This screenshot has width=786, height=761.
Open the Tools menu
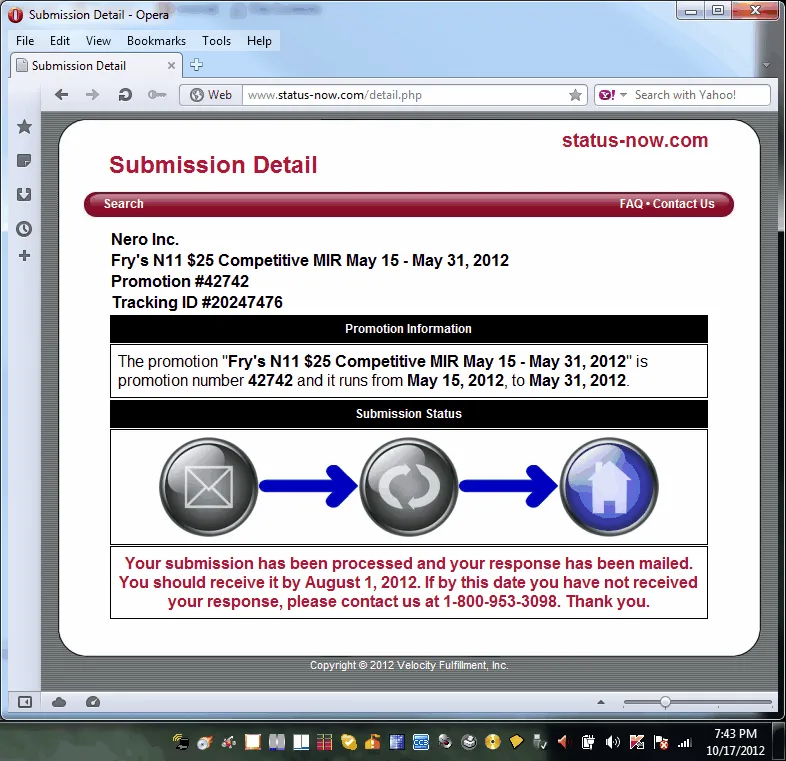pos(217,41)
